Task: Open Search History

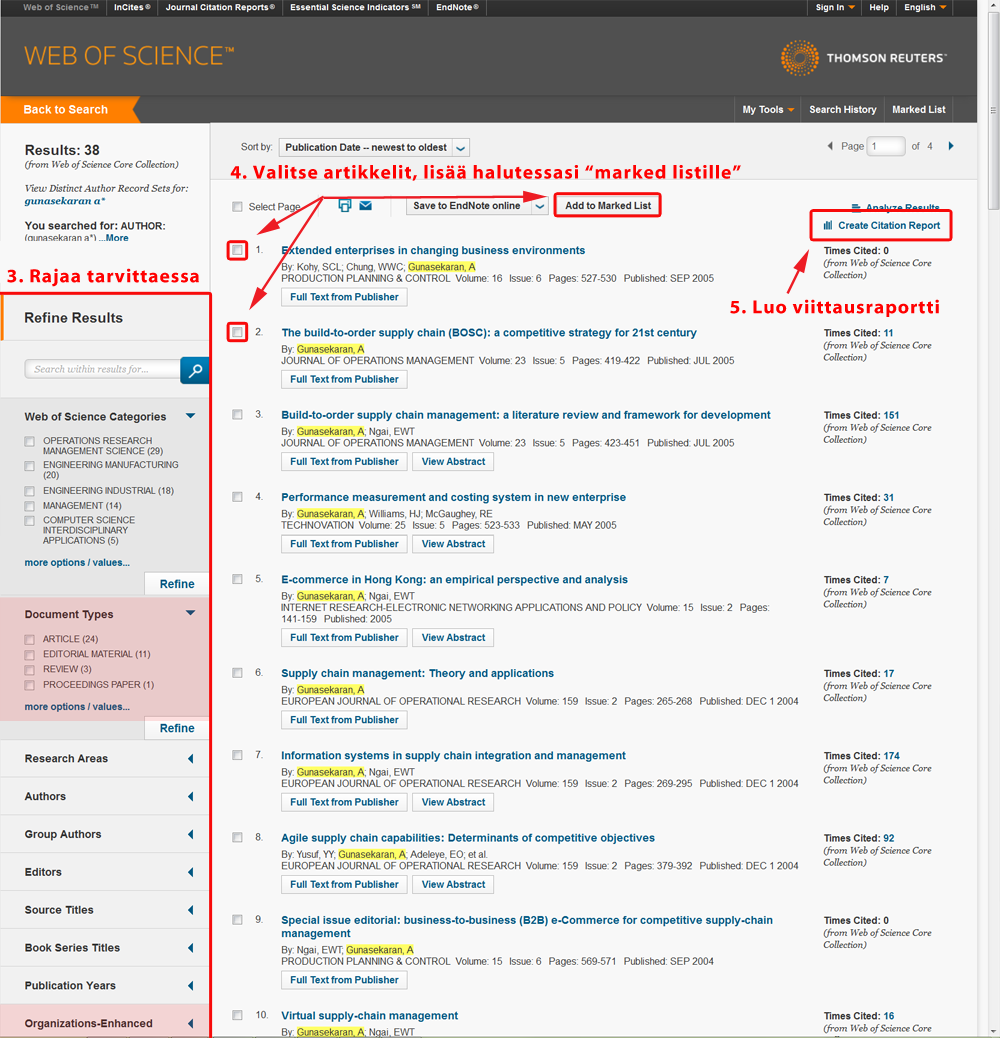Action: [x=842, y=109]
